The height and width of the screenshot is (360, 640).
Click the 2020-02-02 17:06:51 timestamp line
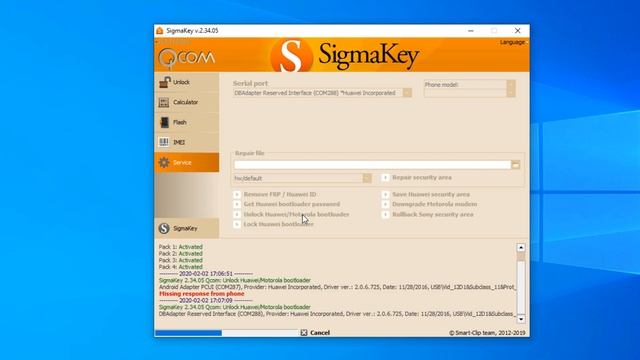(206, 273)
